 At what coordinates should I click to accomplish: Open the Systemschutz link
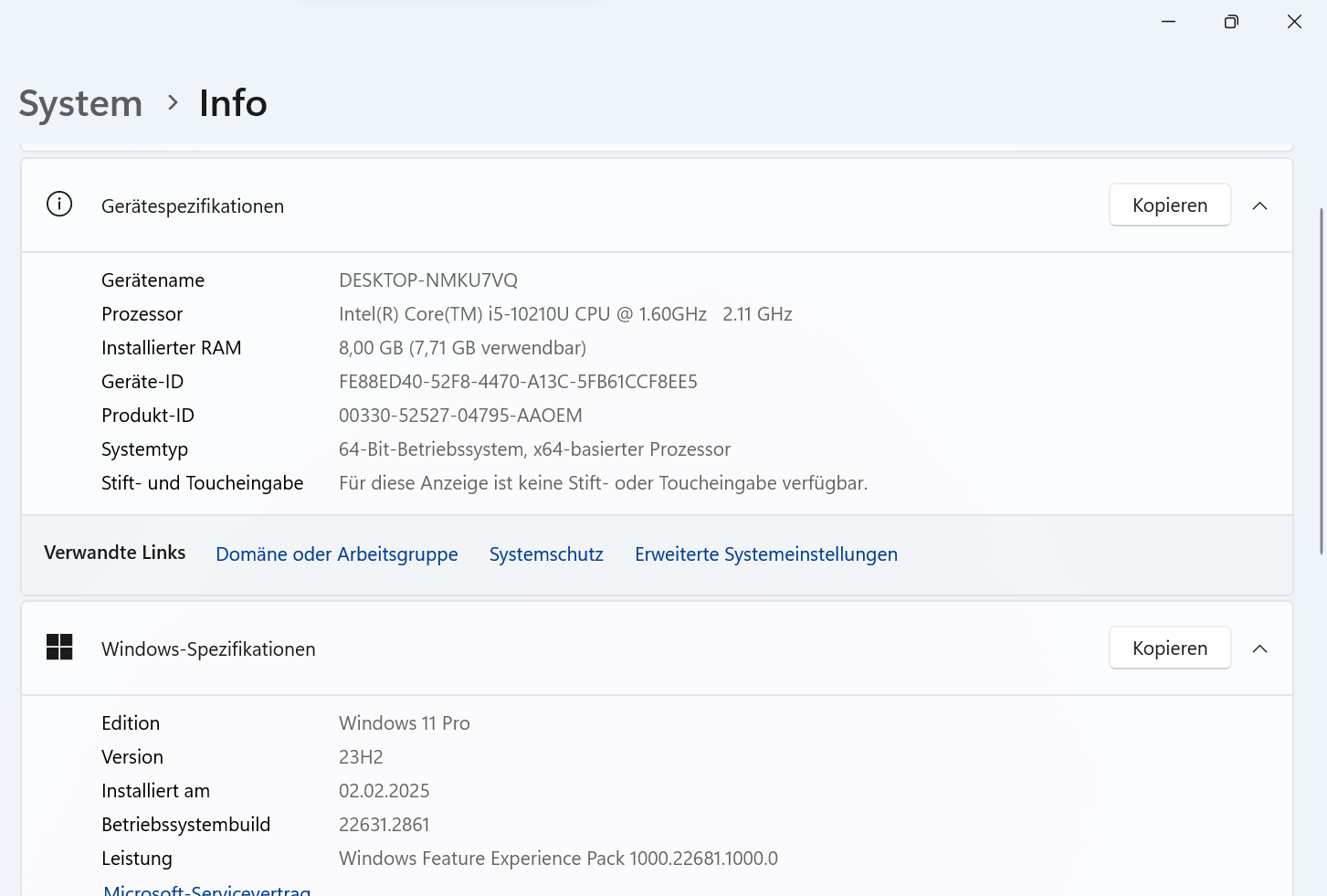pos(546,554)
